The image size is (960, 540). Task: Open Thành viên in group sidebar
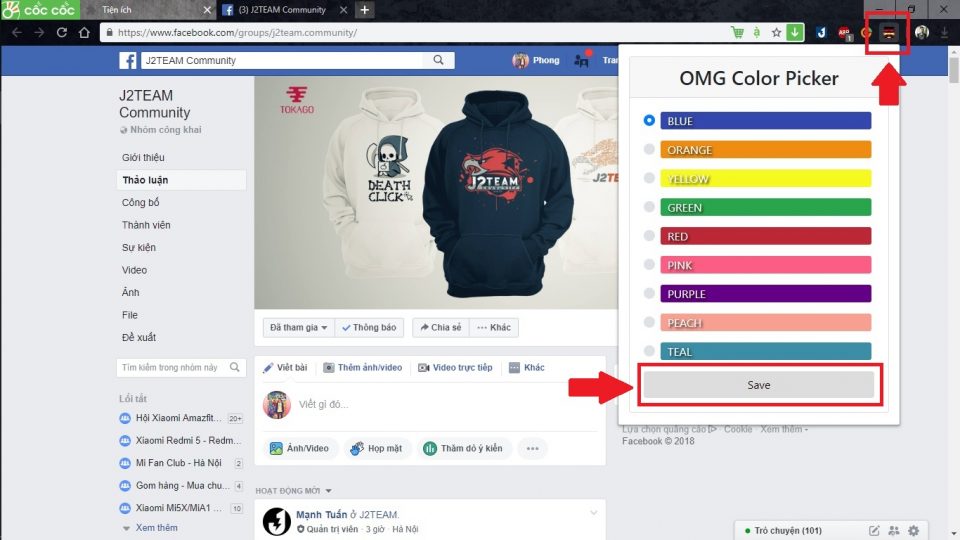pos(146,225)
